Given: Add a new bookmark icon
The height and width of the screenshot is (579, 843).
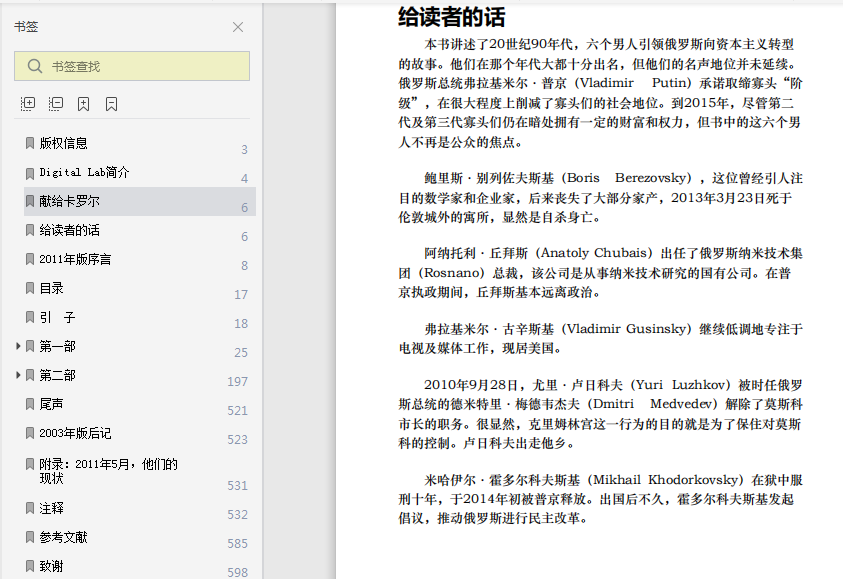Looking at the screenshot, I should pyautogui.click(x=83, y=104).
